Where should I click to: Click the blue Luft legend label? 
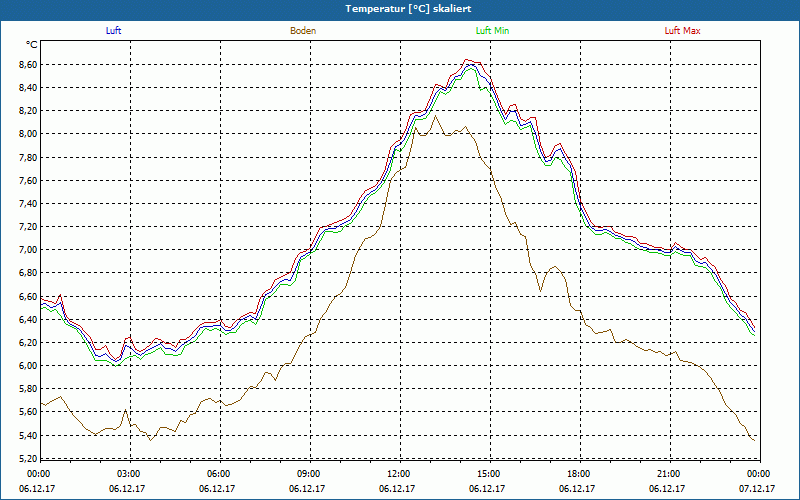click(113, 31)
